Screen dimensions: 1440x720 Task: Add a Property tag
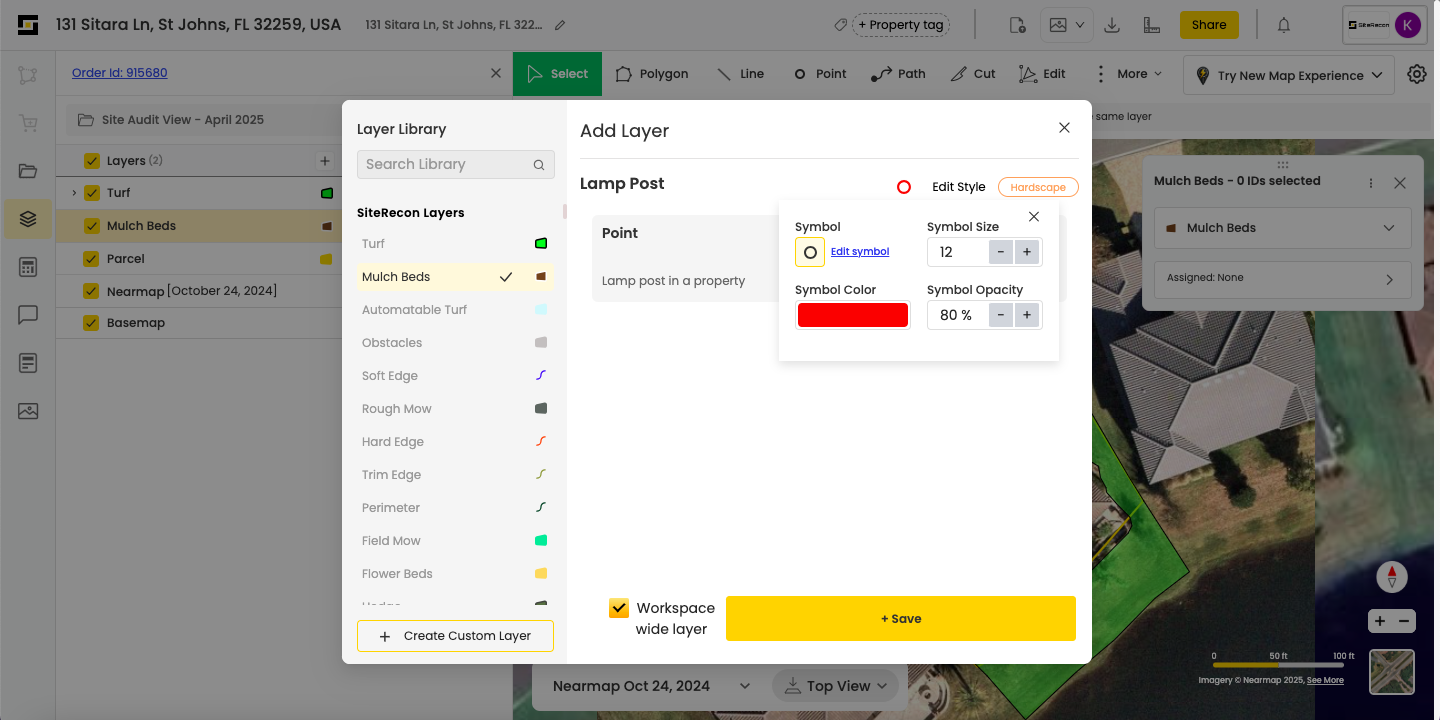tap(901, 25)
